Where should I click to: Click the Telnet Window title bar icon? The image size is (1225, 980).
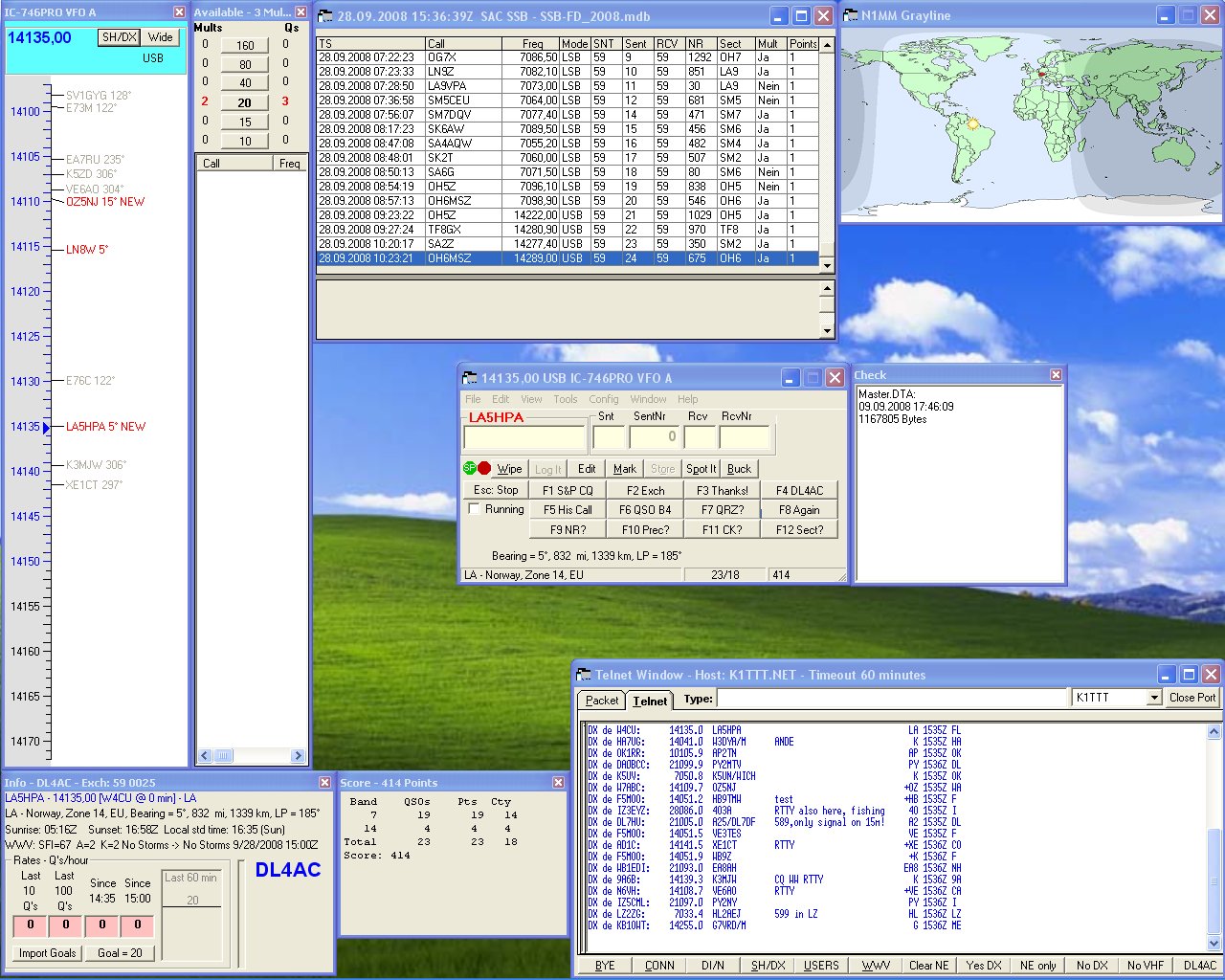584,675
